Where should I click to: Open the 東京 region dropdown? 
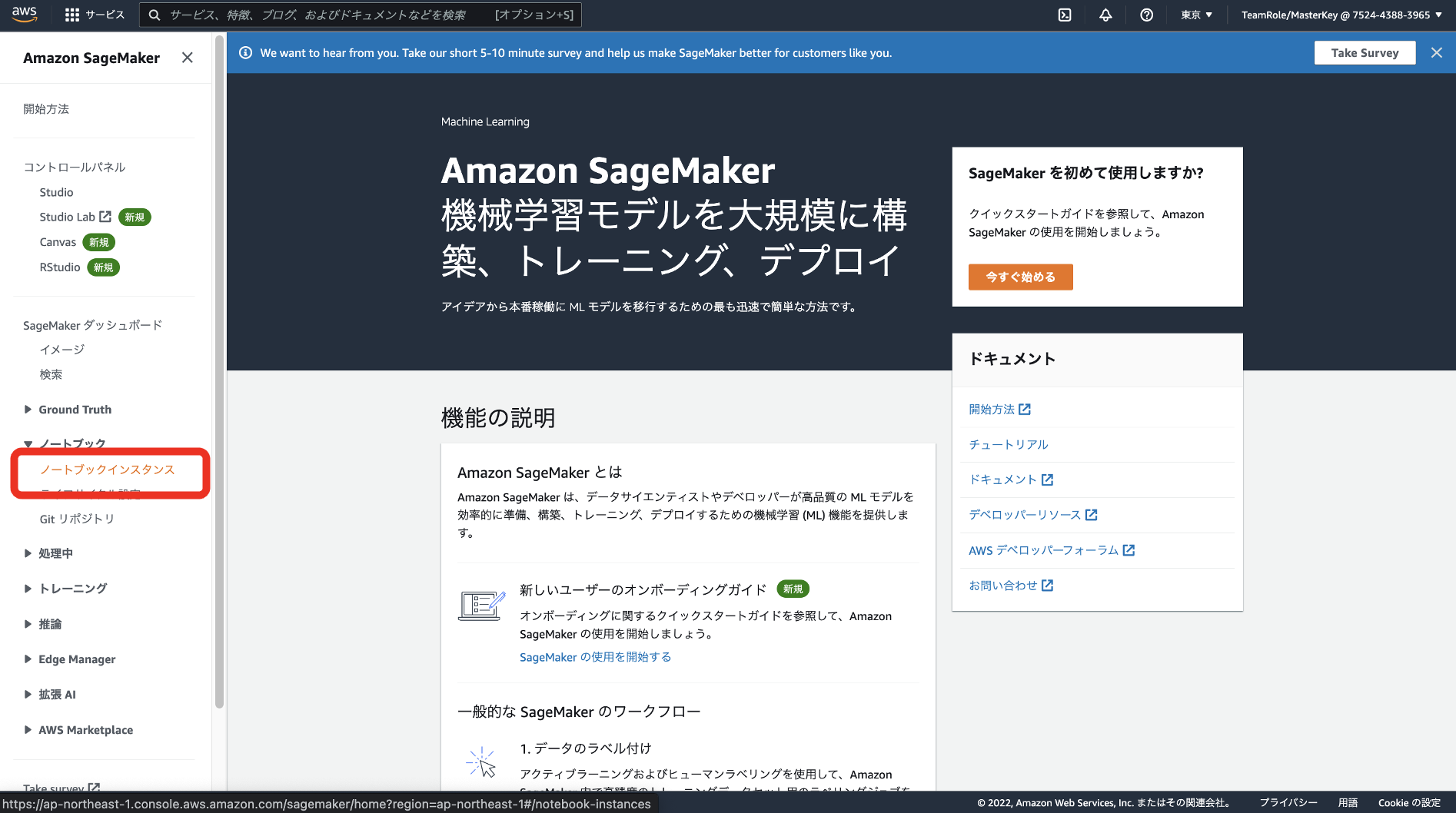coord(1196,15)
